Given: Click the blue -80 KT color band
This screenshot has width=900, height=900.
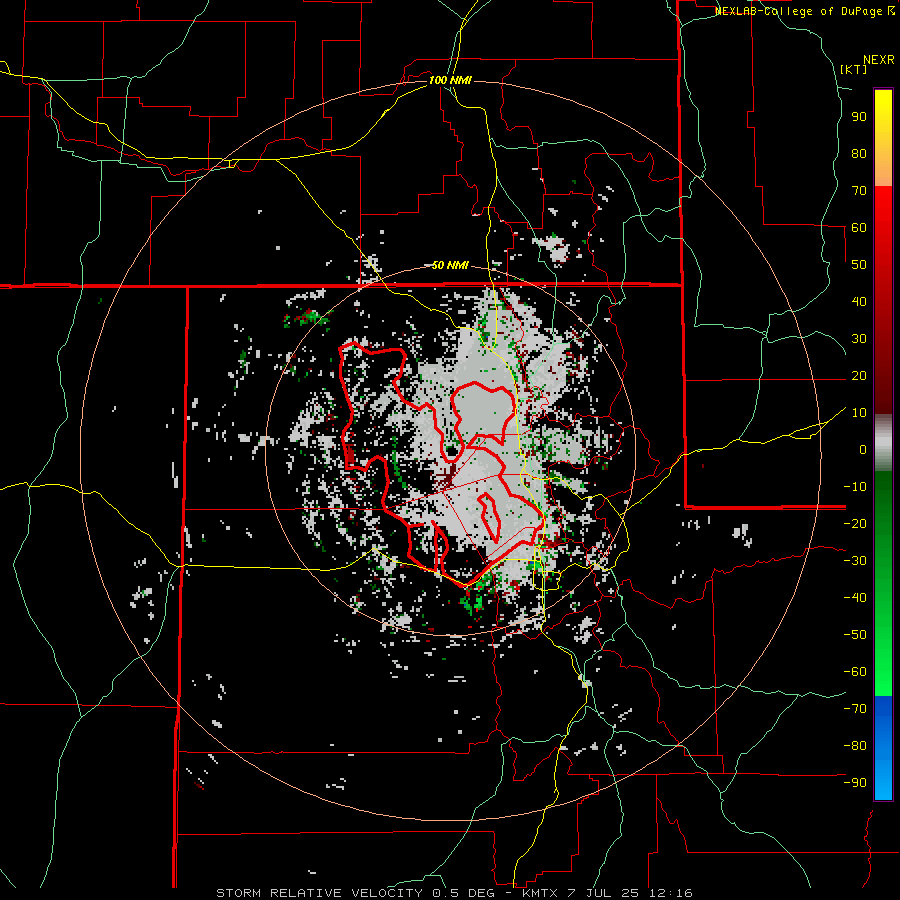Looking at the screenshot, I should click(x=883, y=746).
